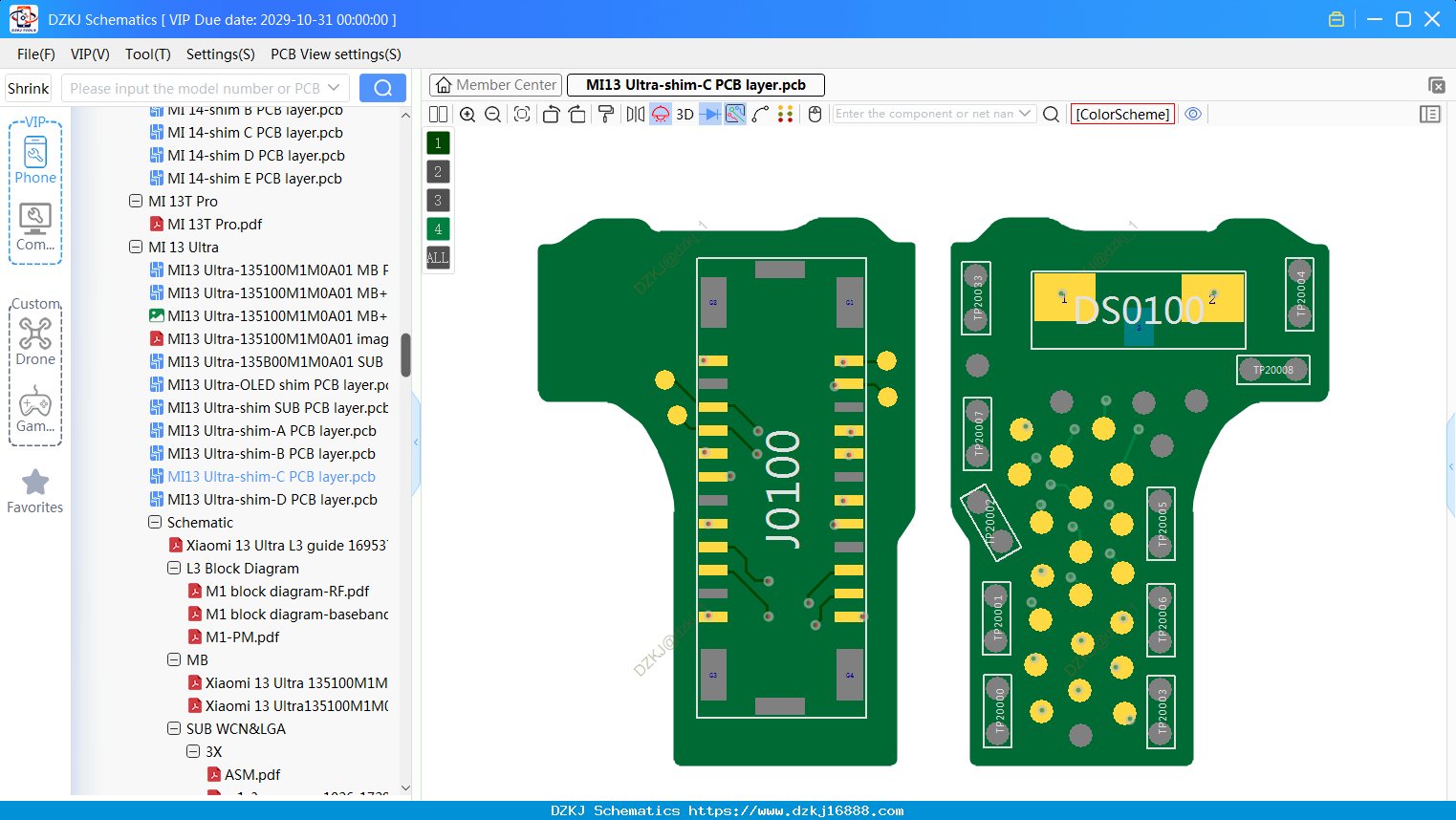Viewport: 1456px width, 820px height.
Task: Toggle the net routing display icon
Action: [735, 115]
